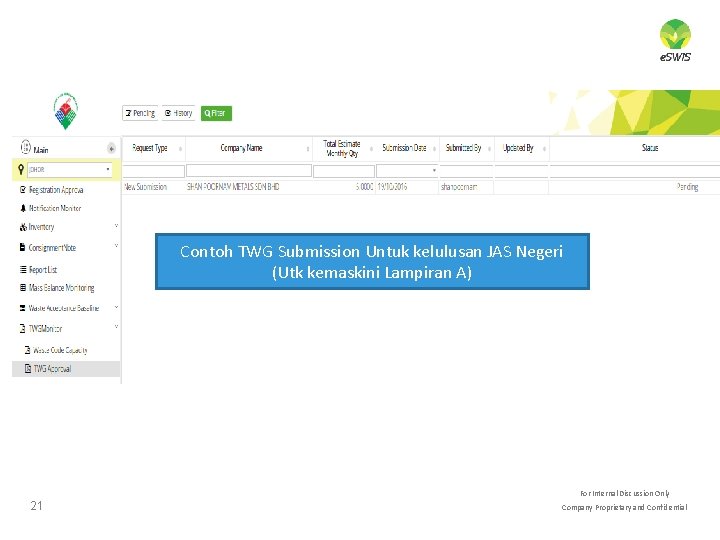Sort by Total Estimate Monthly Qty
The height and width of the screenshot is (540, 720).
tap(342, 148)
